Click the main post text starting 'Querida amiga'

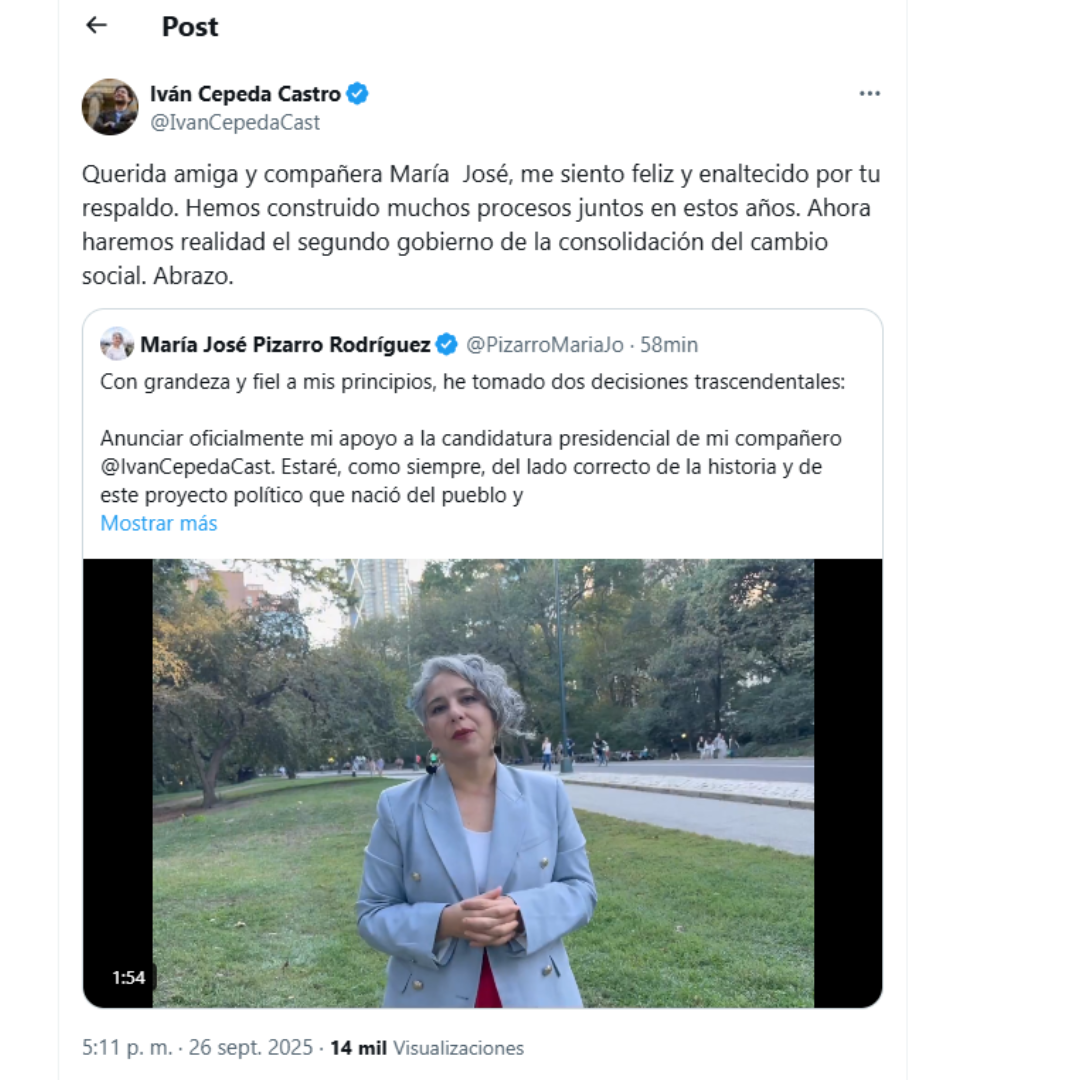(x=480, y=225)
